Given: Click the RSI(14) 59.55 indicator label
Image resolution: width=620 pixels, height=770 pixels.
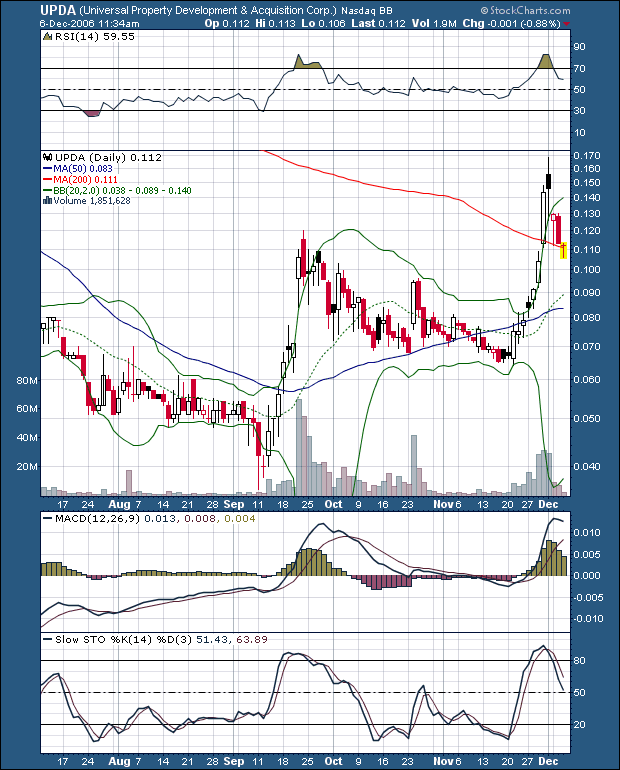Looking at the screenshot, I should point(94,36).
